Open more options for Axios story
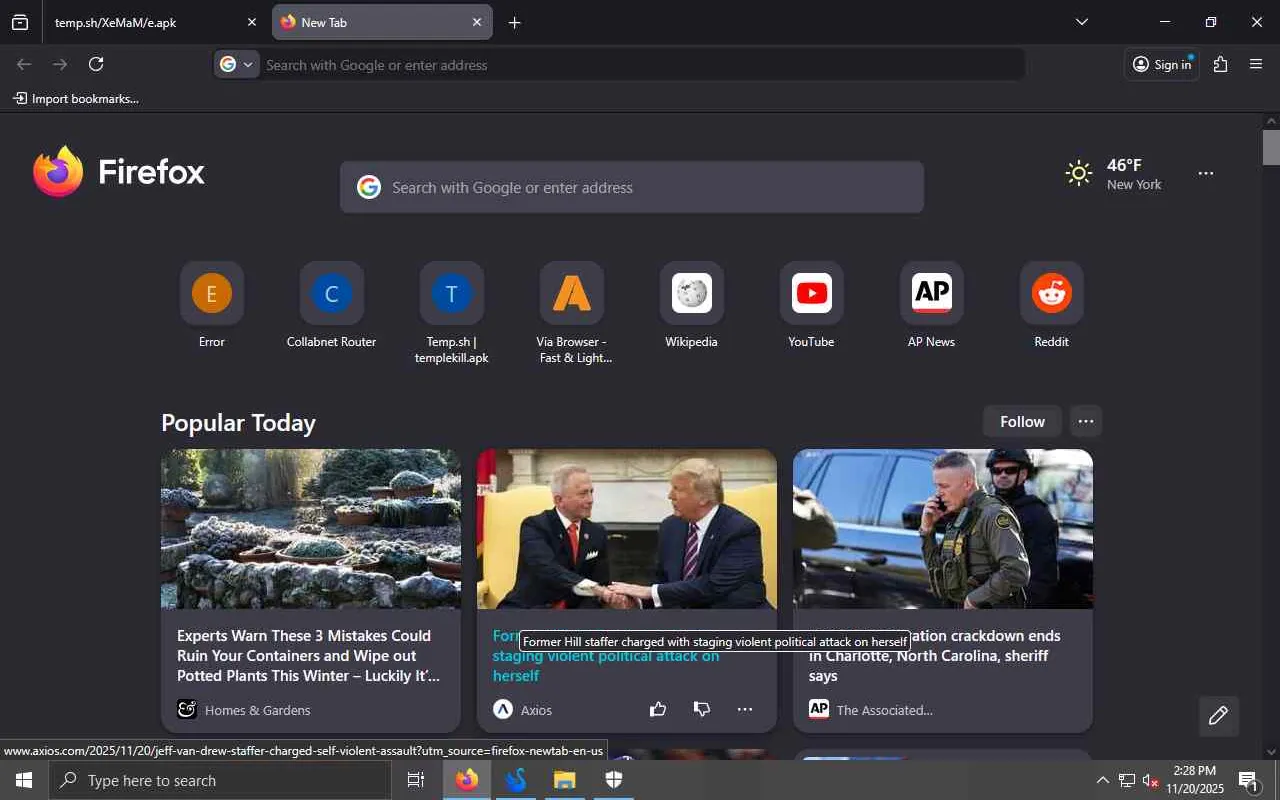The height and width of the screenshot is (800, 1280). point(745,710)
